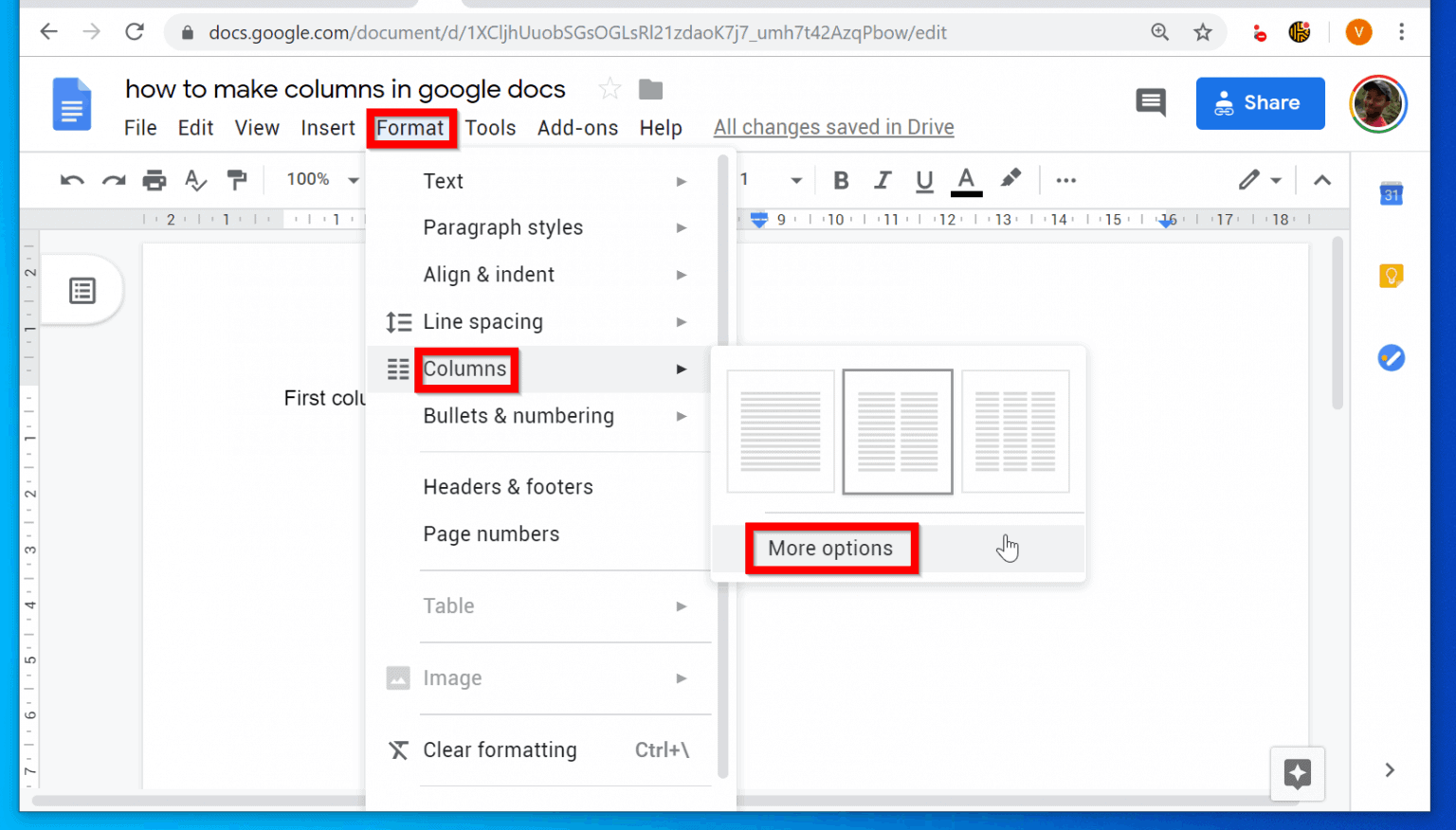The width and height of the screenshot is (1456, 830).
Task: Expand the Line spacing submenu
Action: (x=482, y=321)
